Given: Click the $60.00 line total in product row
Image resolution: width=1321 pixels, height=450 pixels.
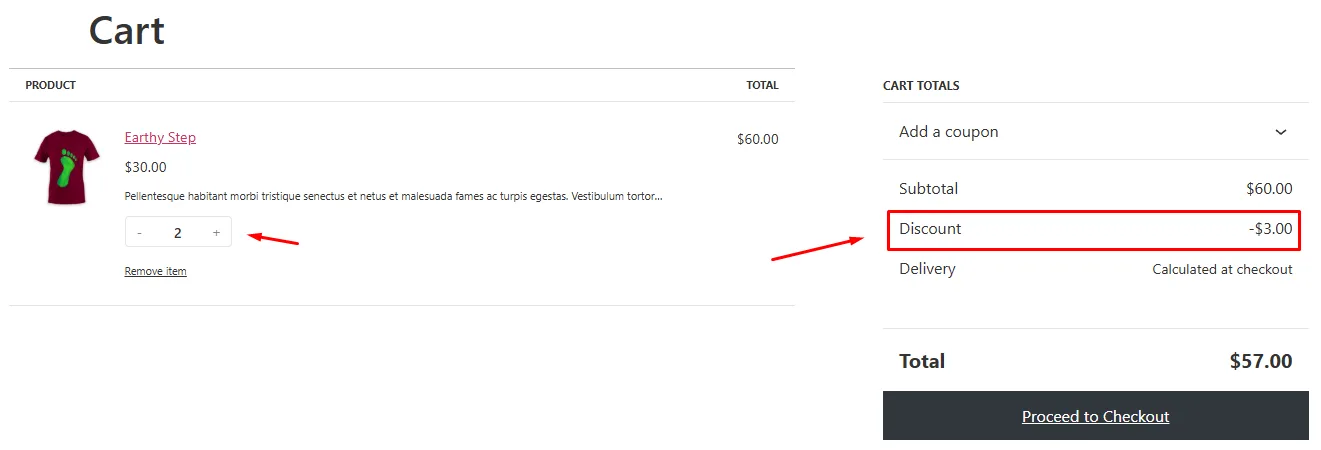Looking at the screenshot, I should point(757,139).
